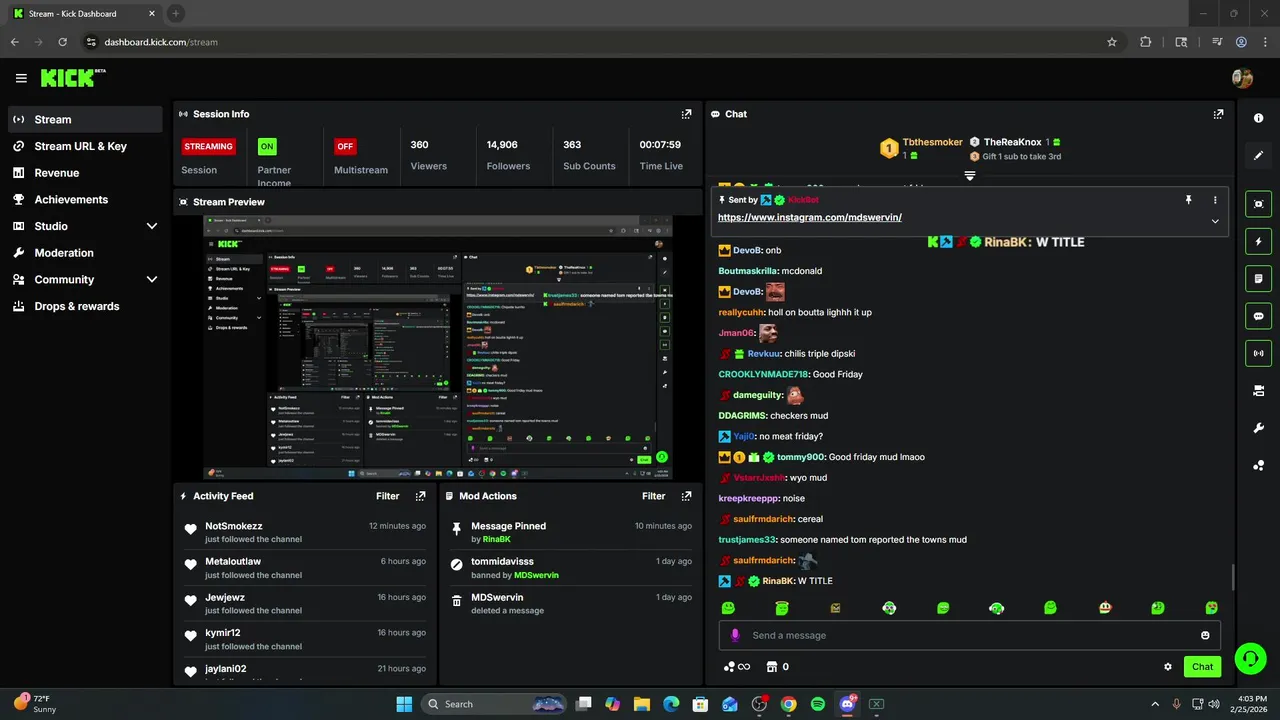Reload the browser page
Image resolution: width=1280 pixels, height=720 pixels.
62,42
